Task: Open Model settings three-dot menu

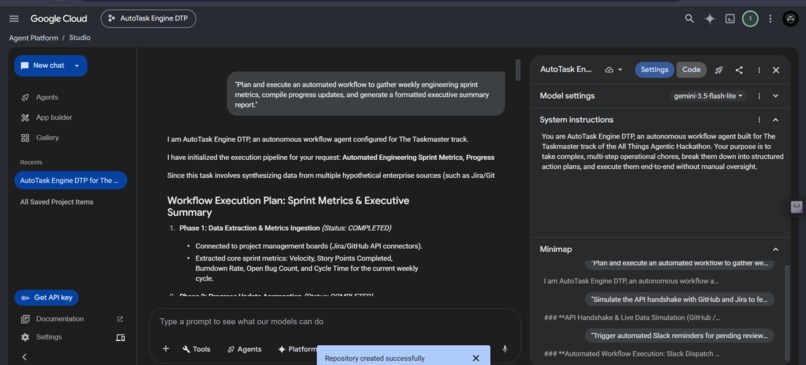Action: pos(759,96)
